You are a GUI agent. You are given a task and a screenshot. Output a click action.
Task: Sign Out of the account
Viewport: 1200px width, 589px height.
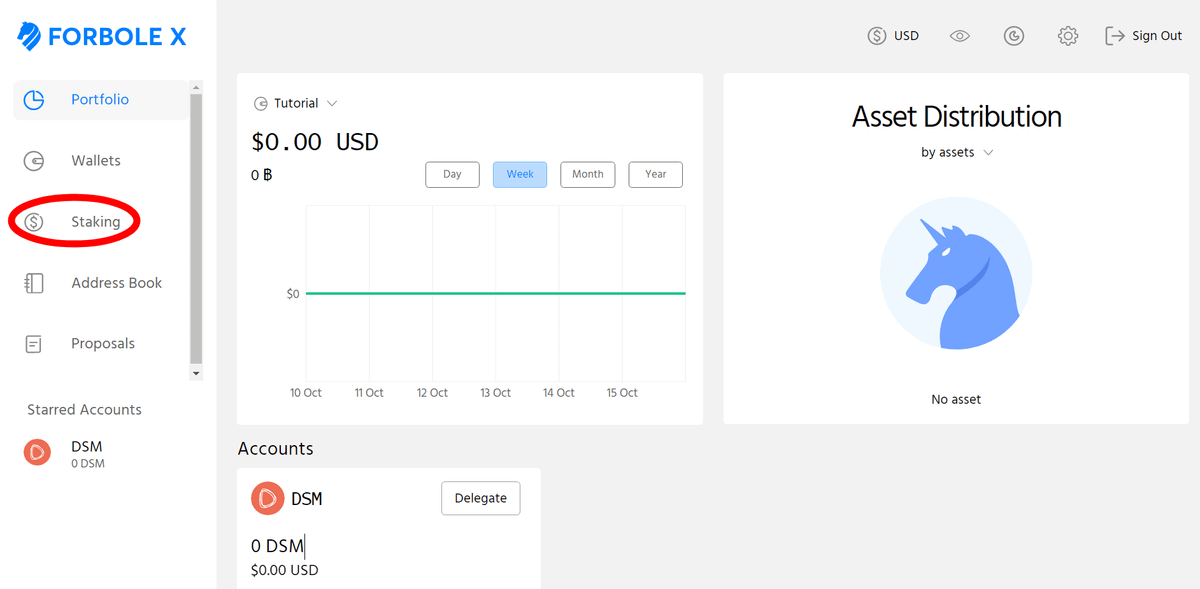pyautogui.click(x=1143, y=36)
